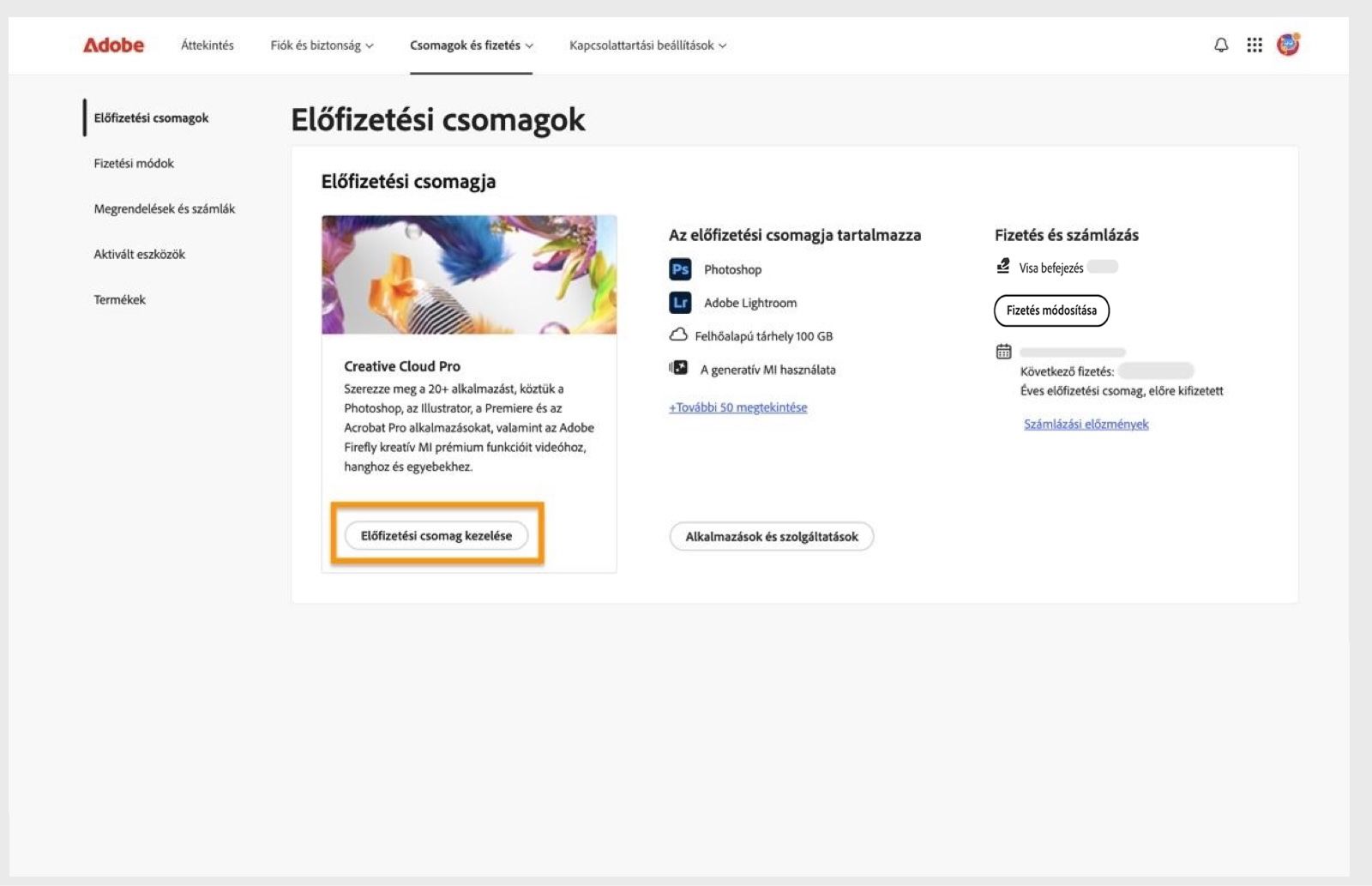Screen dimensions: 1372x886
Task: Click the calendar billing date icon
Action: [1003, 352]
